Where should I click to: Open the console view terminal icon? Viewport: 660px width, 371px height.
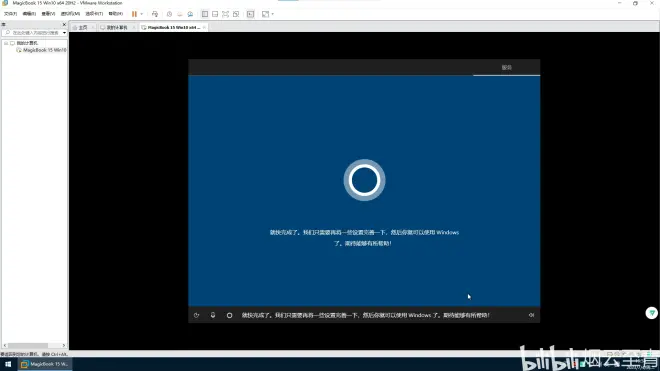coord(250,14)
